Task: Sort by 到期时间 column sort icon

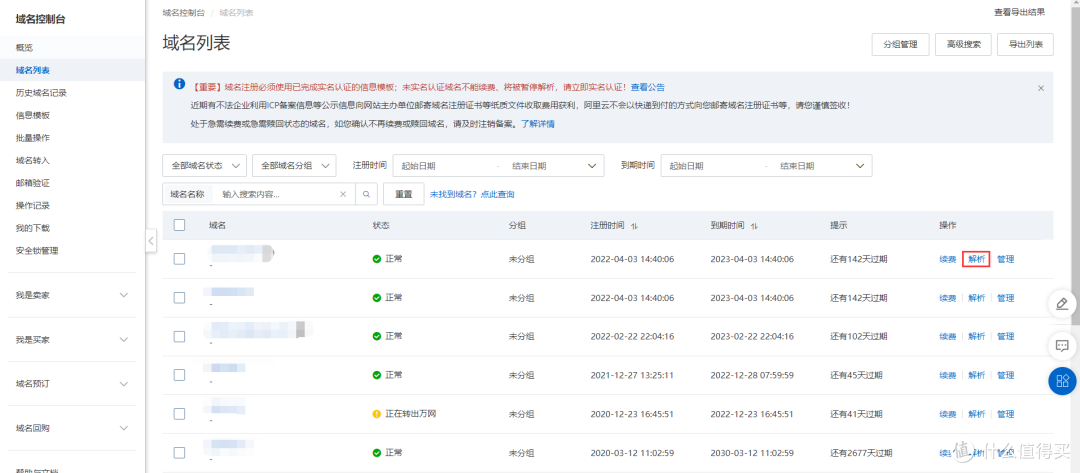Action: pyautogui.click(x=754, y=226)
